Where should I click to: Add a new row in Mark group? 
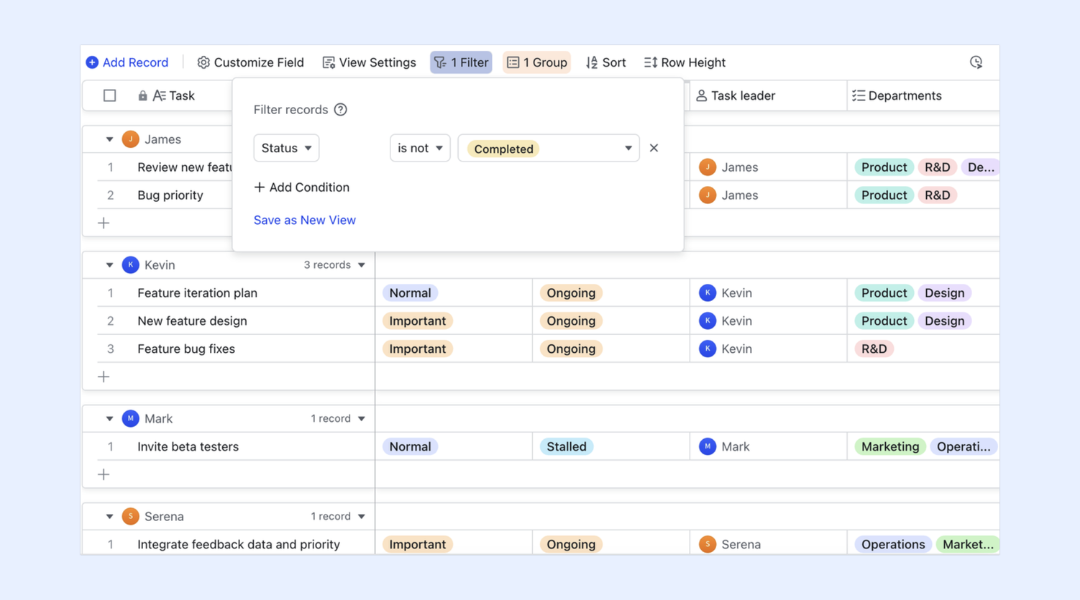coord(103,475)
